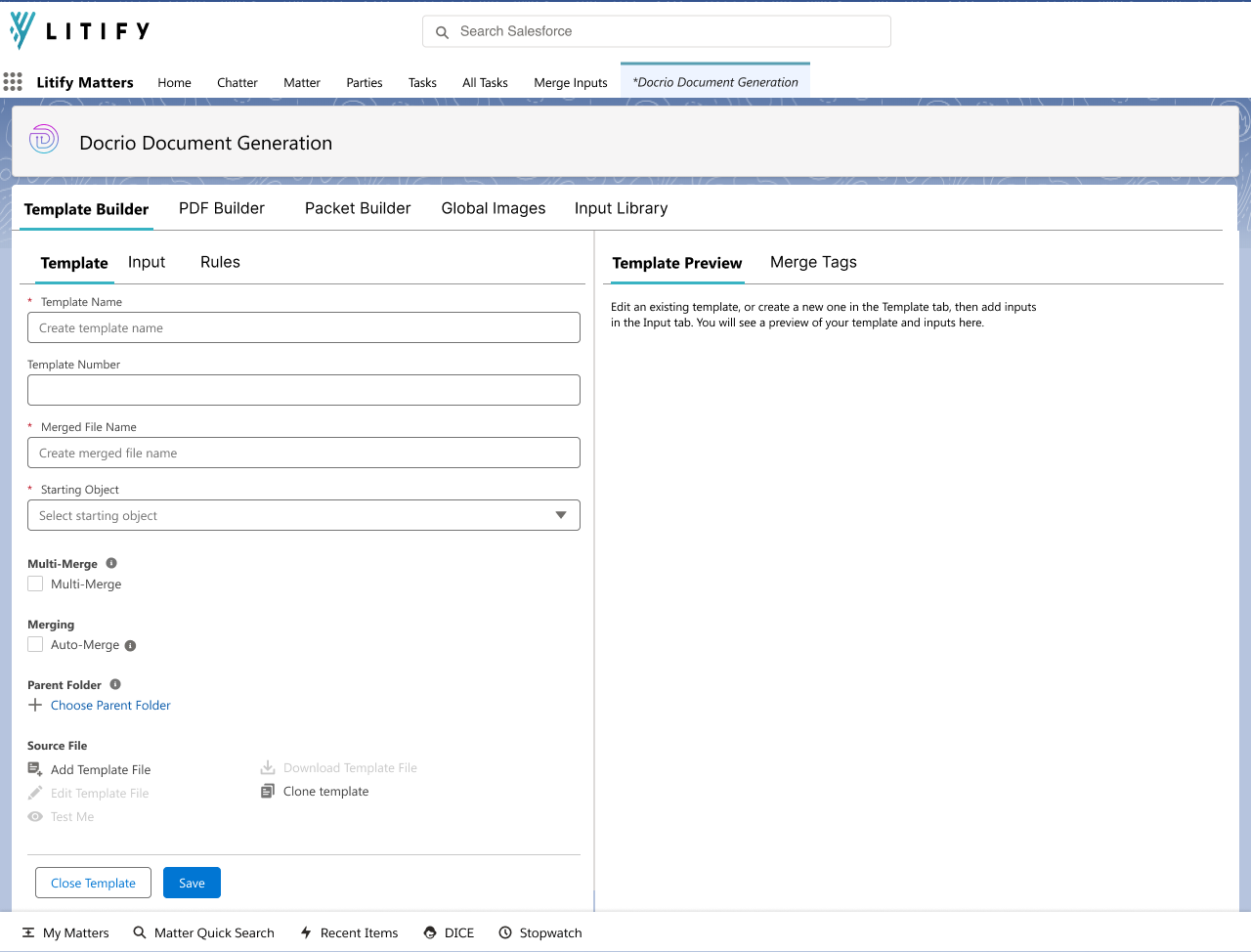The width and height of the screenshot is (1251, 952).
Task: Click the Search Salesforce box
Action: [657, 31]
